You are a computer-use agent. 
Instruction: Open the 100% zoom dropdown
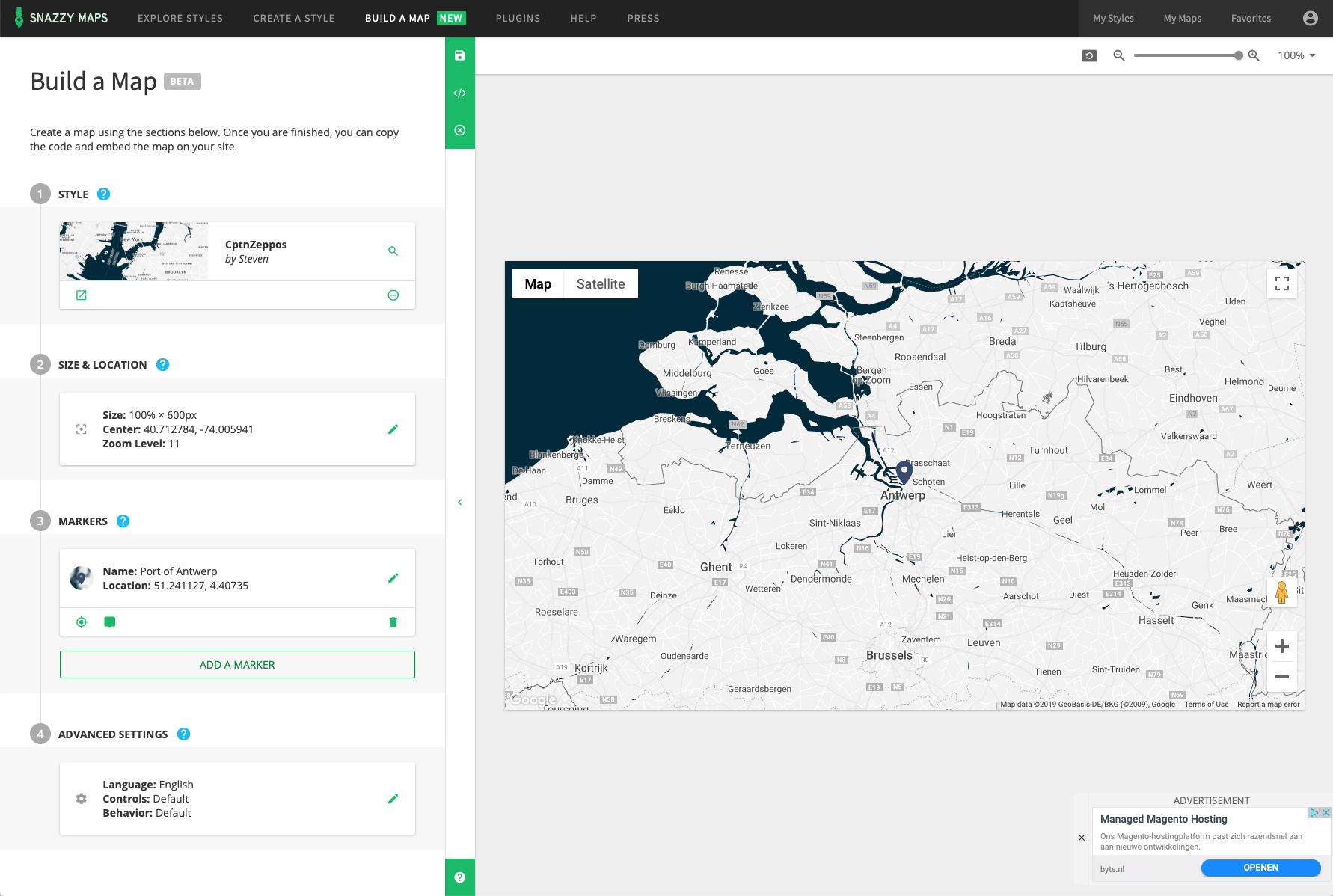point(1296,55)
